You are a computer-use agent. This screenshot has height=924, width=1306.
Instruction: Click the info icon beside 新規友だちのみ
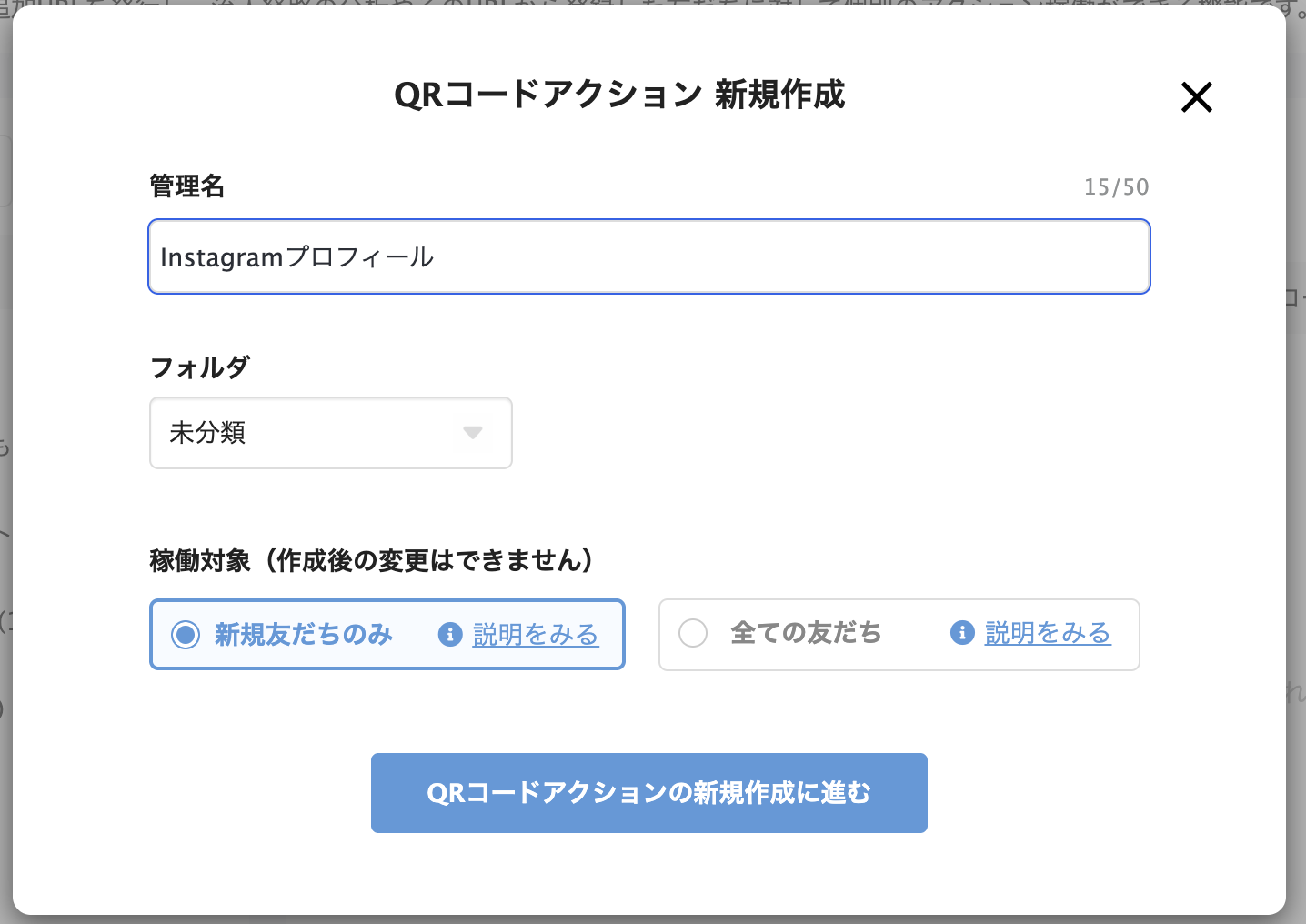(450, 634)
